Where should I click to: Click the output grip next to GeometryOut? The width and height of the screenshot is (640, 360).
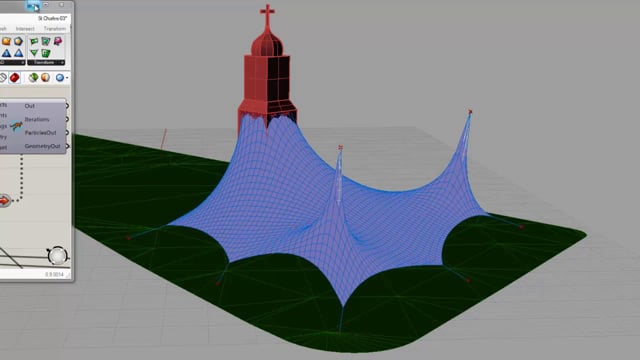point(67,146)
